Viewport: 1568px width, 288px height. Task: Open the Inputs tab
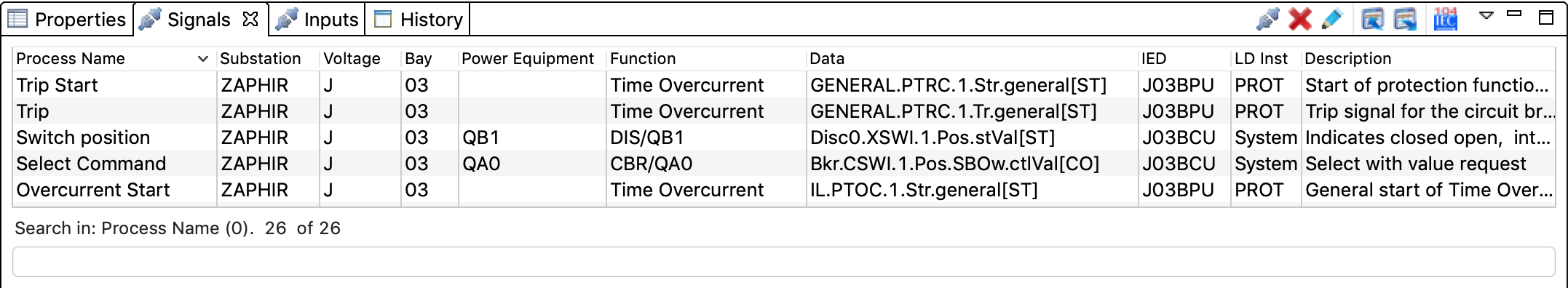tap(317, 20)
